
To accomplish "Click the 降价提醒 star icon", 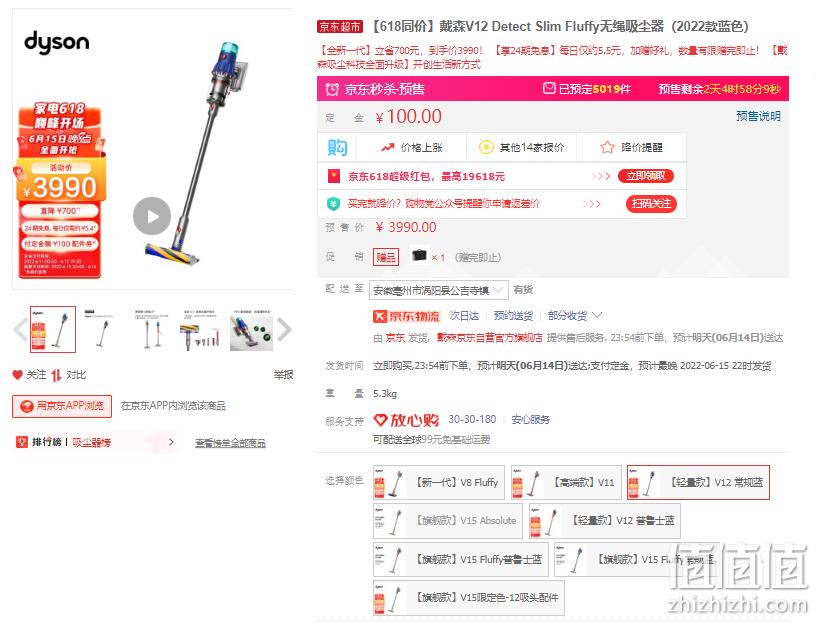I will pos(607,147).
